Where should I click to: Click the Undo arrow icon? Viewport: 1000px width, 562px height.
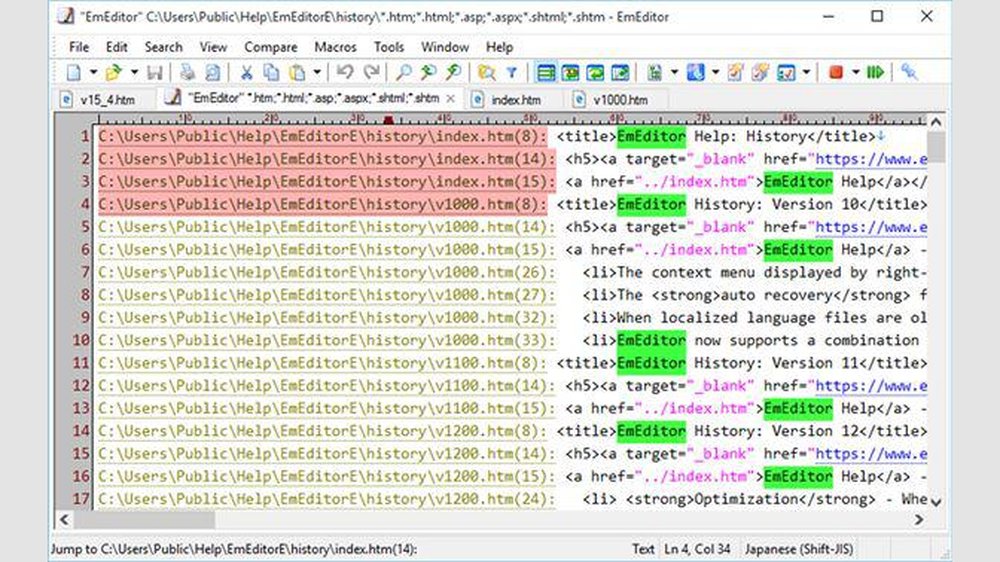(345, 73)
